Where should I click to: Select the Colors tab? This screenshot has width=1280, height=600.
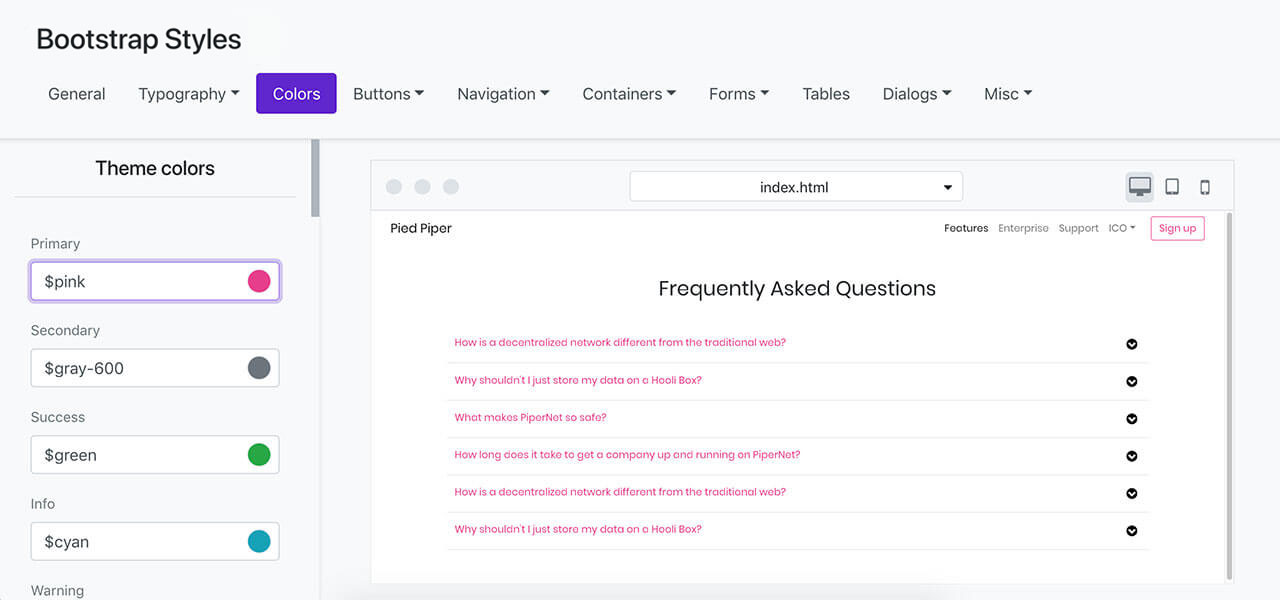point(296,94)
